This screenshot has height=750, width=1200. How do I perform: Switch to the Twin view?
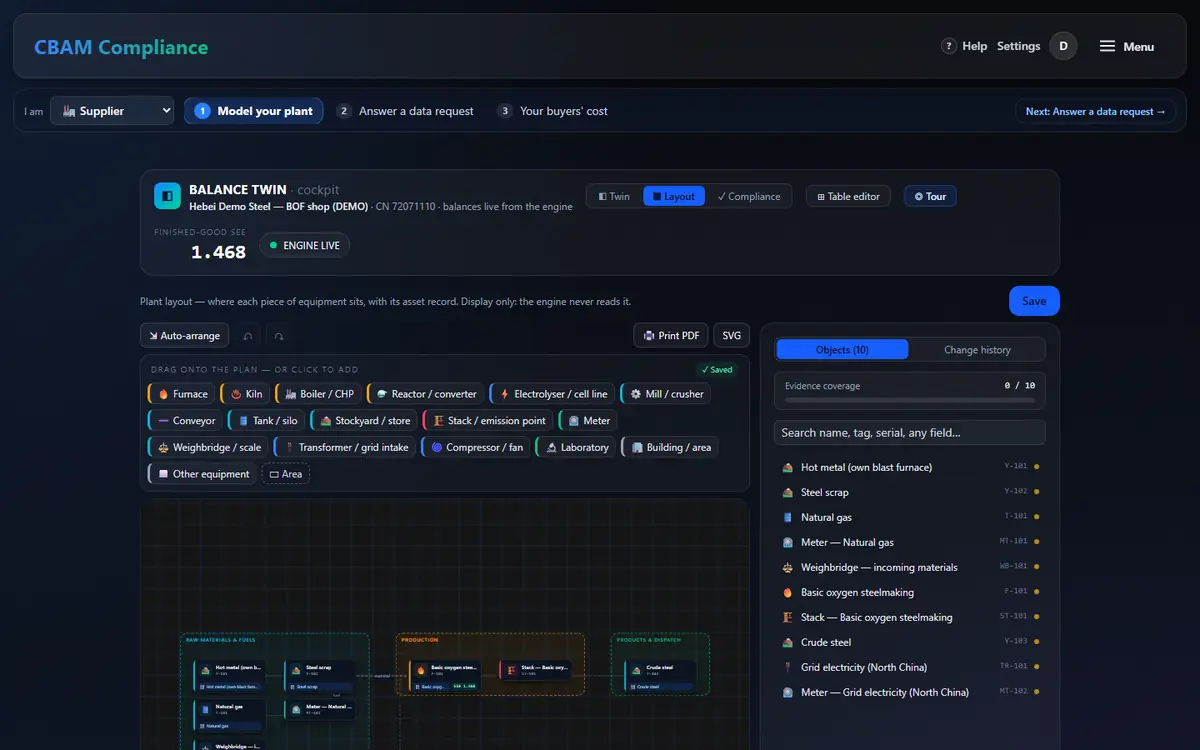614,196
